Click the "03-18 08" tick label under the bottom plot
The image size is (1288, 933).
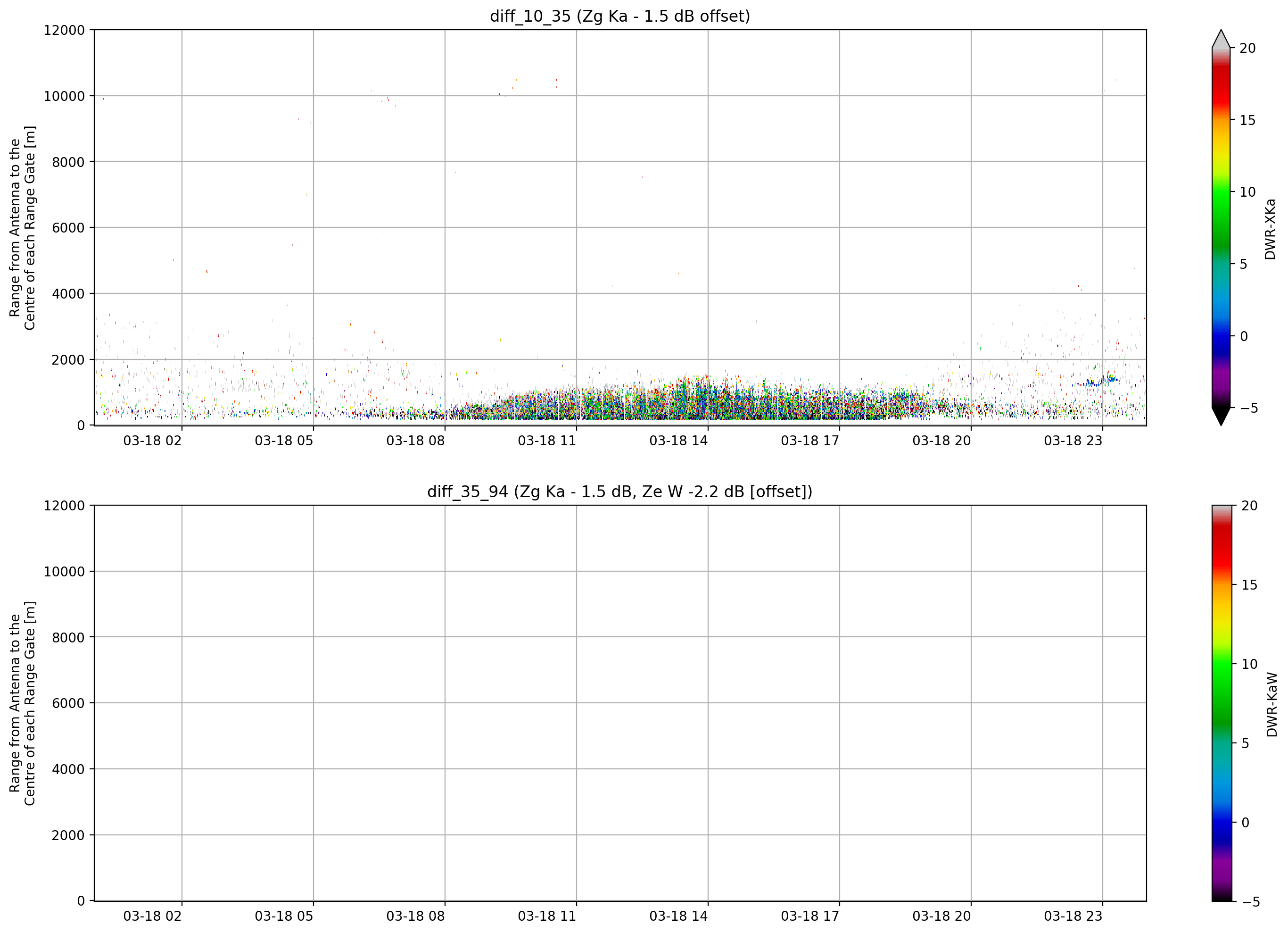pos(416,916)
